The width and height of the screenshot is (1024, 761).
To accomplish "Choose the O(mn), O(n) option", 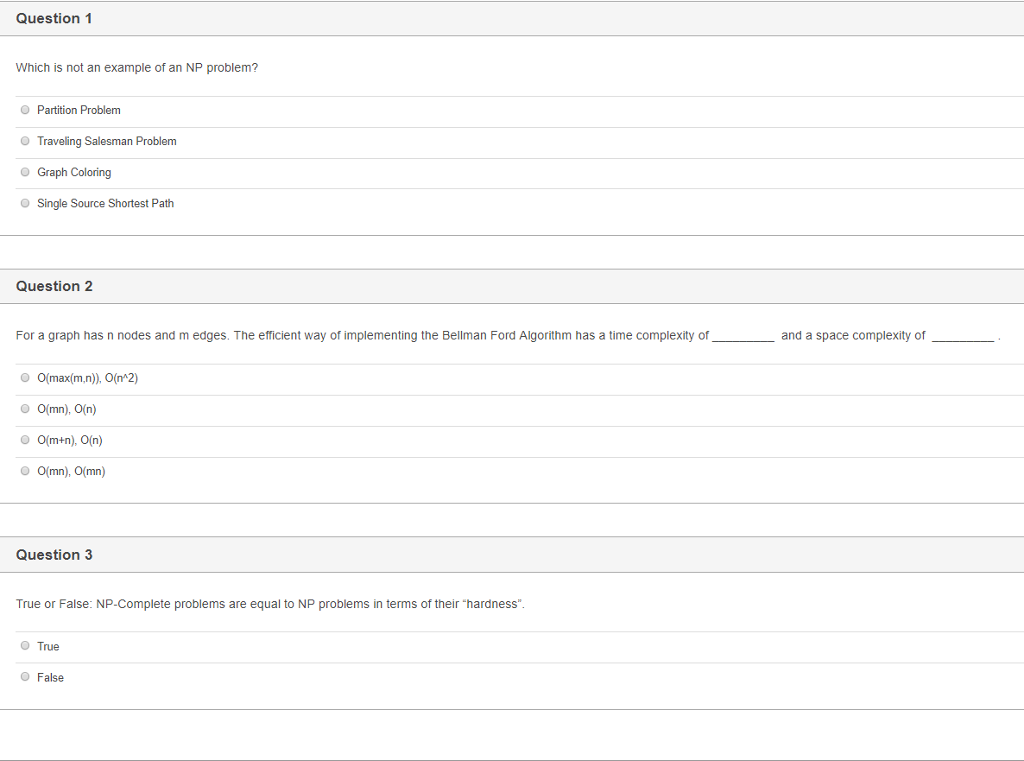I will point(24,408).
